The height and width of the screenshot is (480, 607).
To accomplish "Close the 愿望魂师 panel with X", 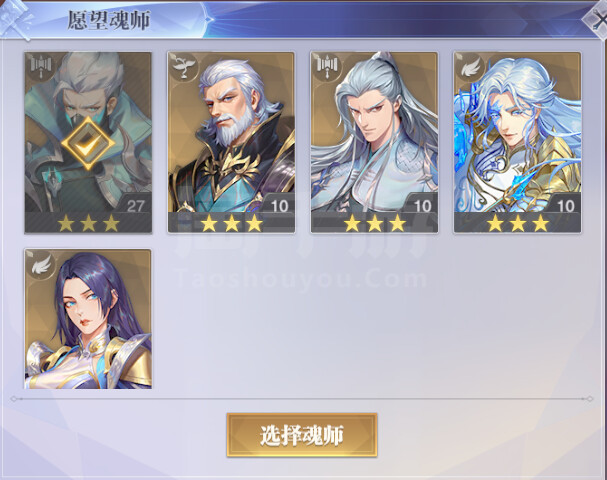I will [x=597, y=22].
